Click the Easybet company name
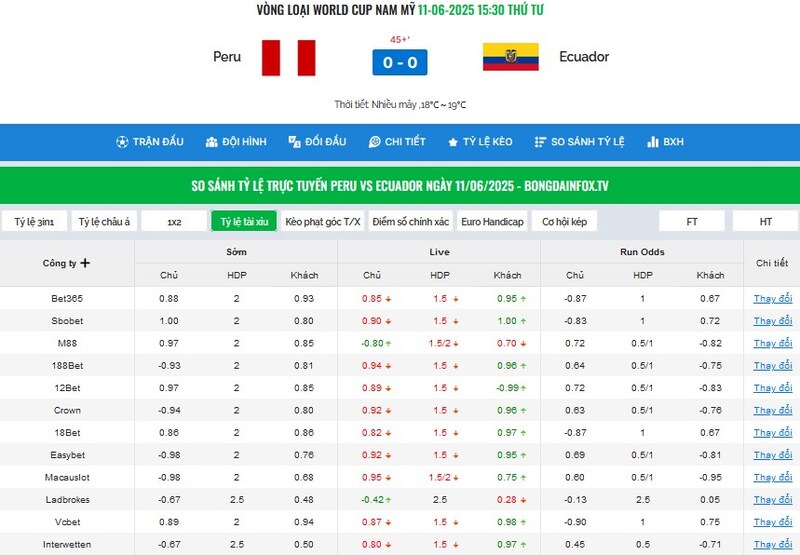This screenshot has width=800, height=555. [67, 455]
